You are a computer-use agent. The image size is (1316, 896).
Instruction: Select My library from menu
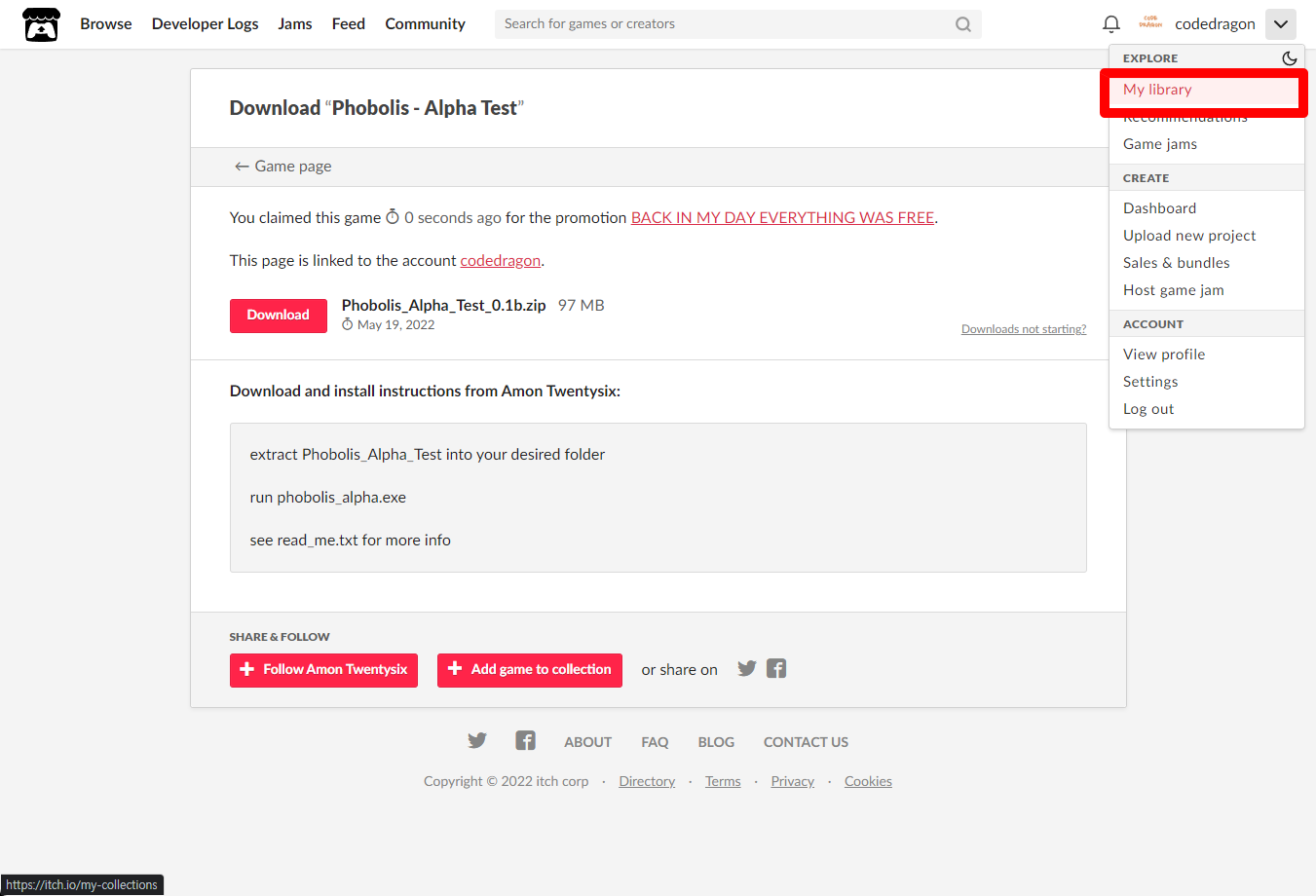(1157, 90)
